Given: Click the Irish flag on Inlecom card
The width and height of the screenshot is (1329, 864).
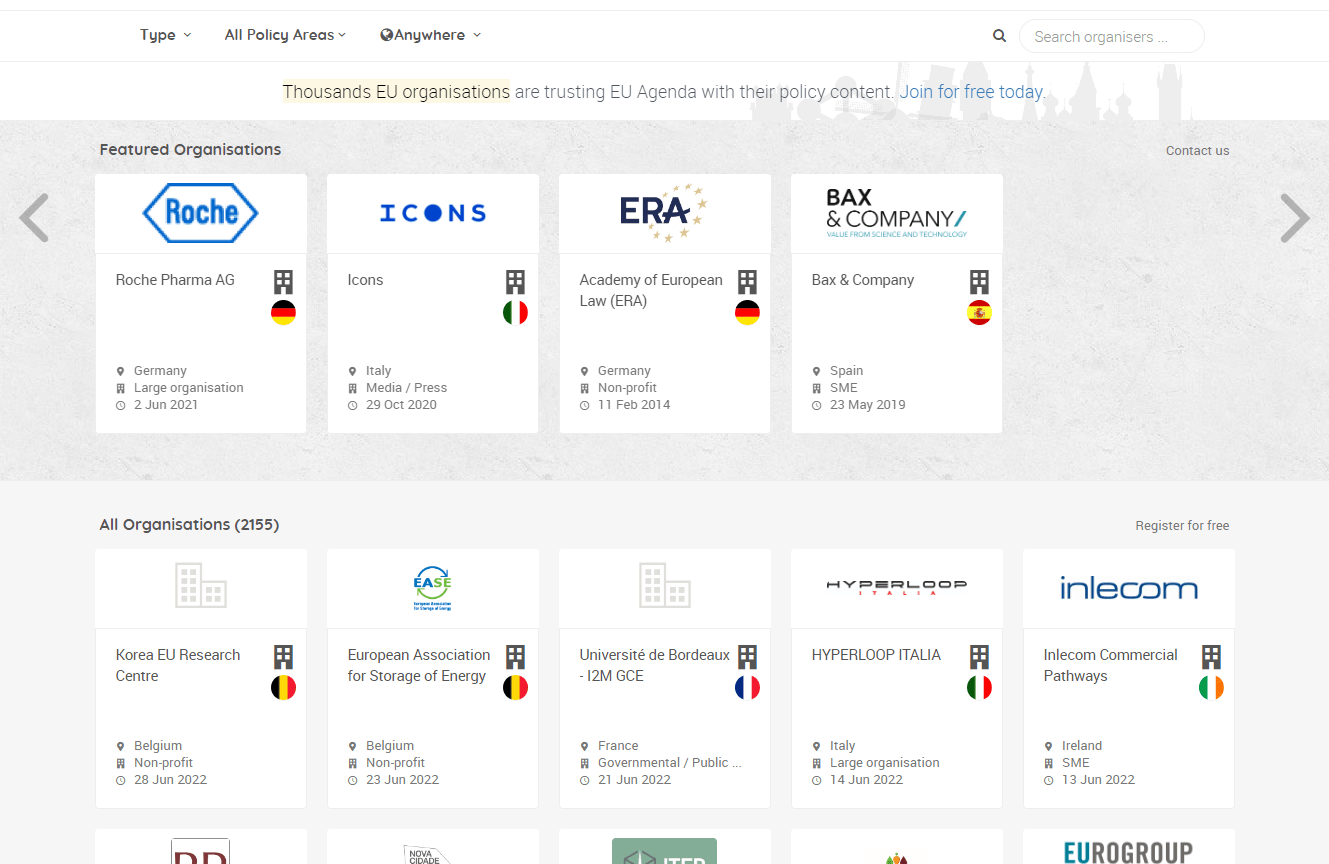Looking at the screenshot, I should pyautogui.click(x=1211, y=688).
